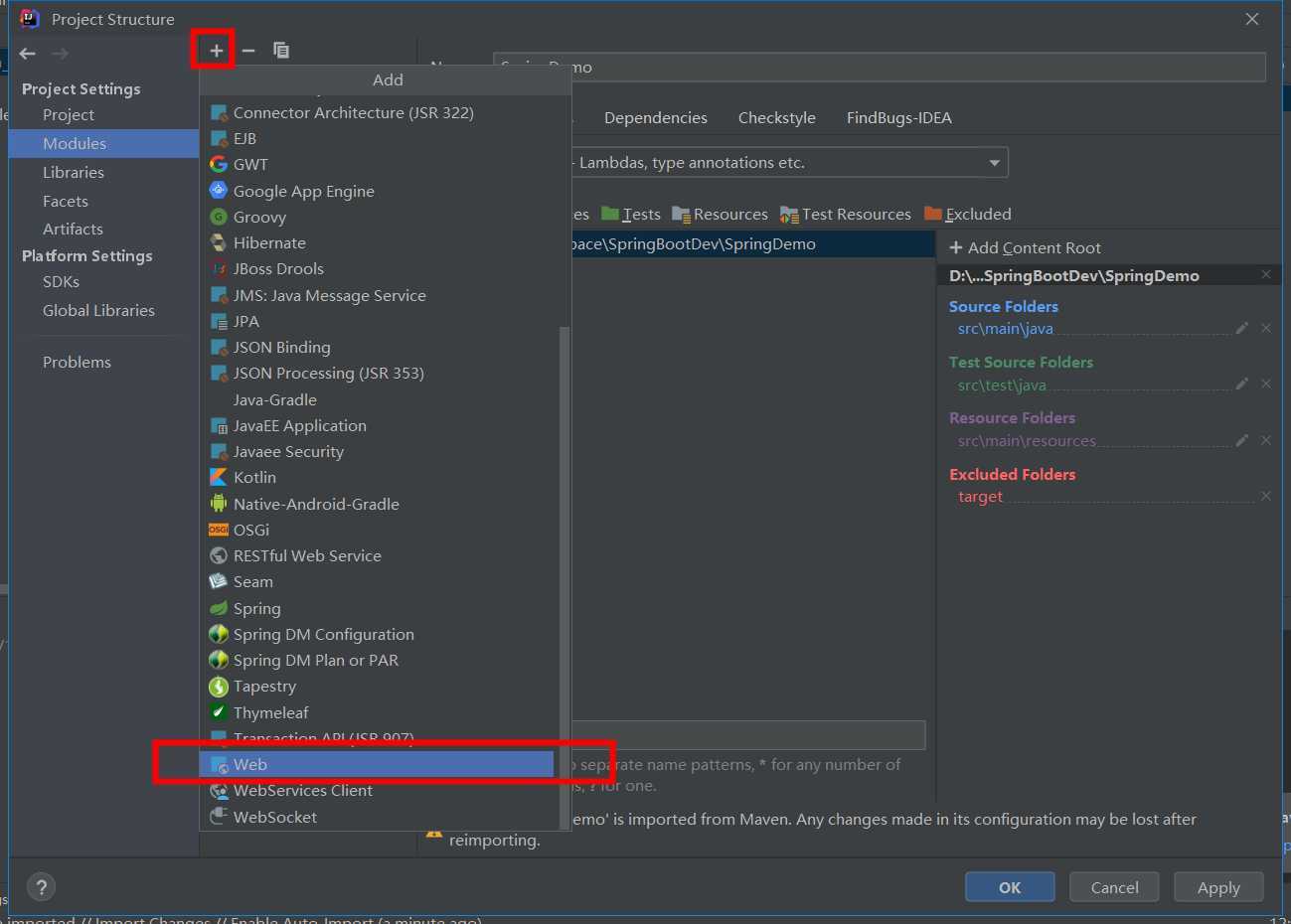
Task: Click the module Name input field
Action: click(880, 67)
